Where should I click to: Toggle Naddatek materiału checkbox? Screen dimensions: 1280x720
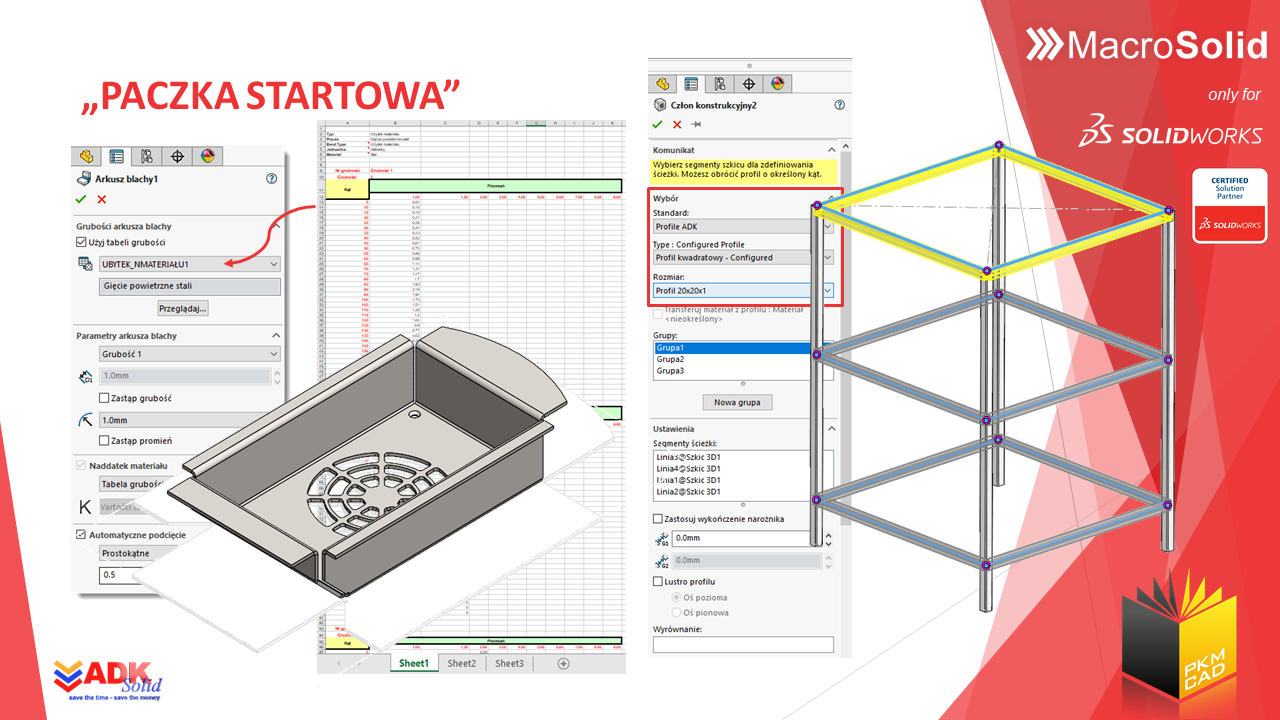(x=82, y=466)
